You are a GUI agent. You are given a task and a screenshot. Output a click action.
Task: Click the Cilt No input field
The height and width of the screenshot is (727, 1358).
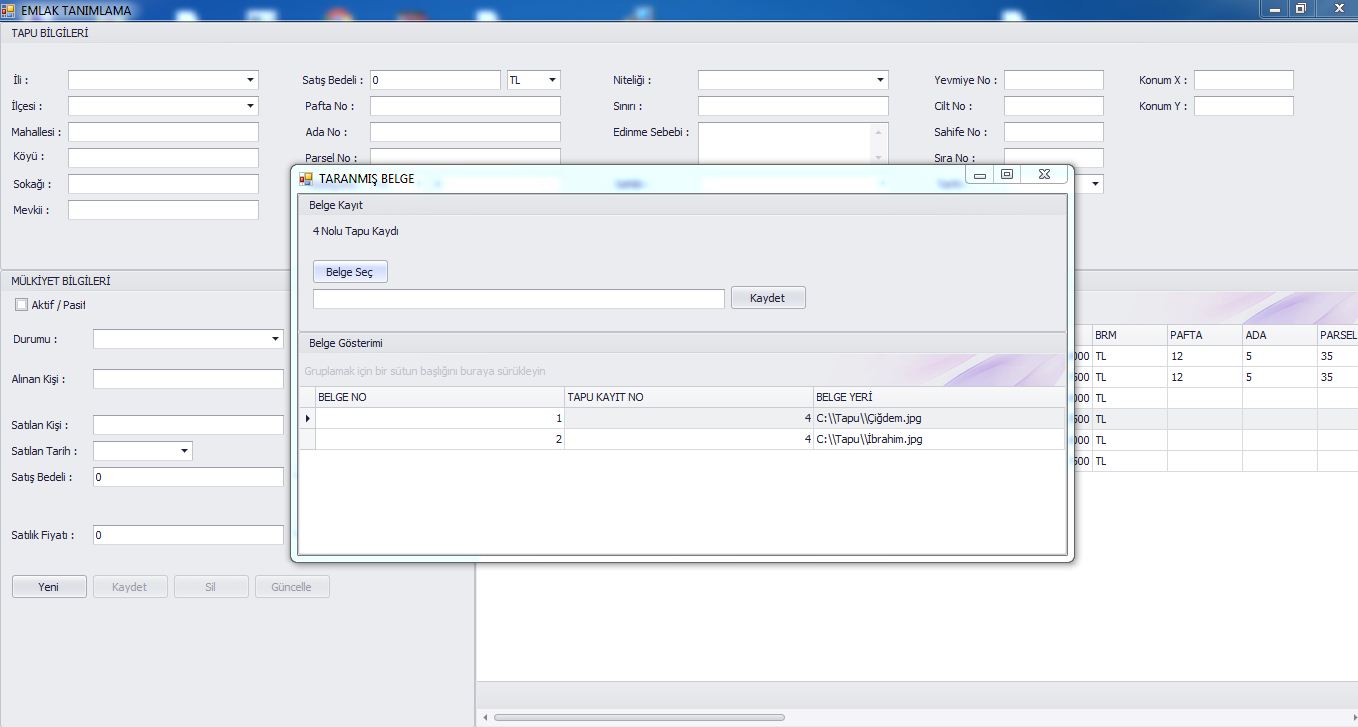pyautogui.click(x=1054, y=106)
